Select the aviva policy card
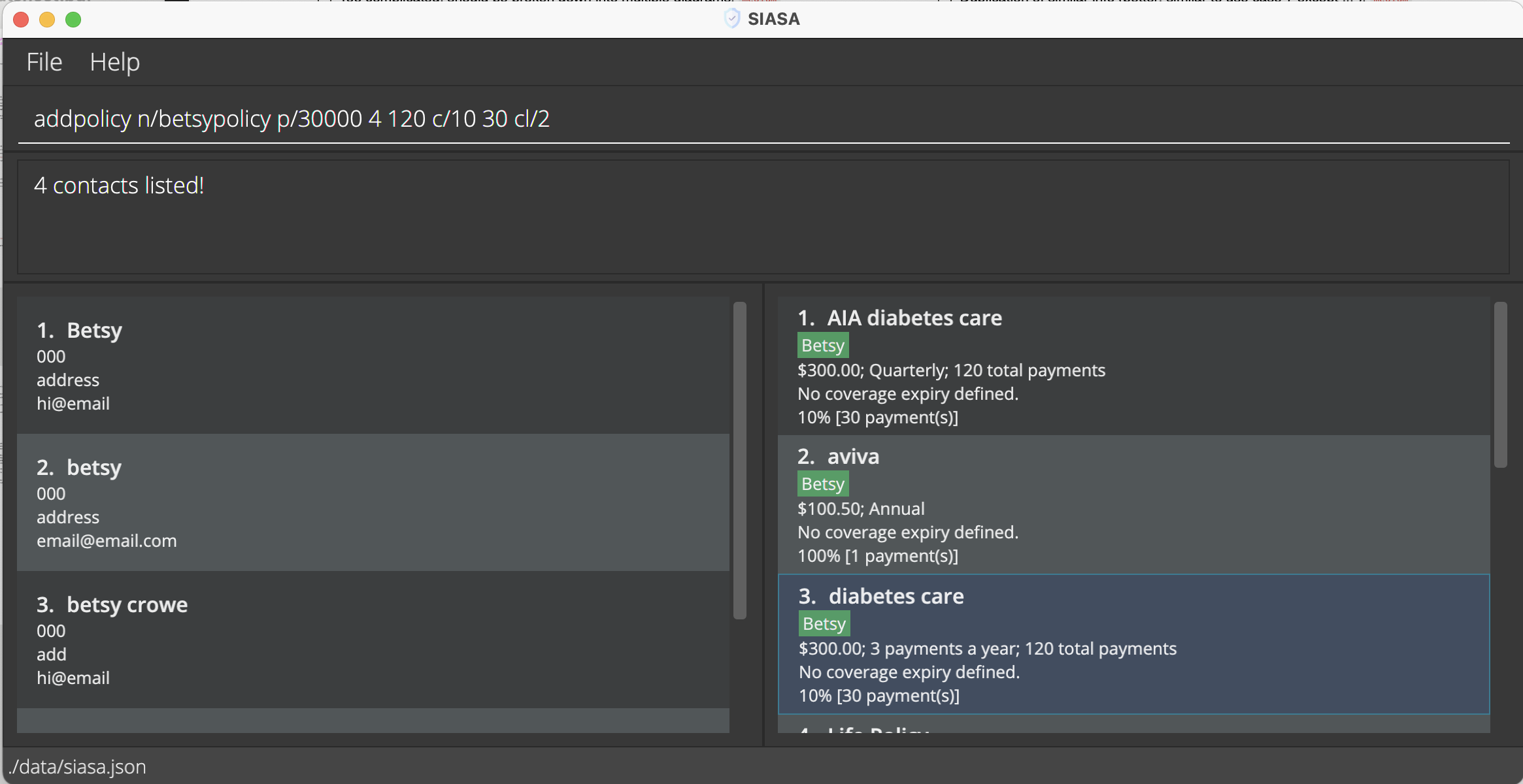 click(x=1133, y=505)
